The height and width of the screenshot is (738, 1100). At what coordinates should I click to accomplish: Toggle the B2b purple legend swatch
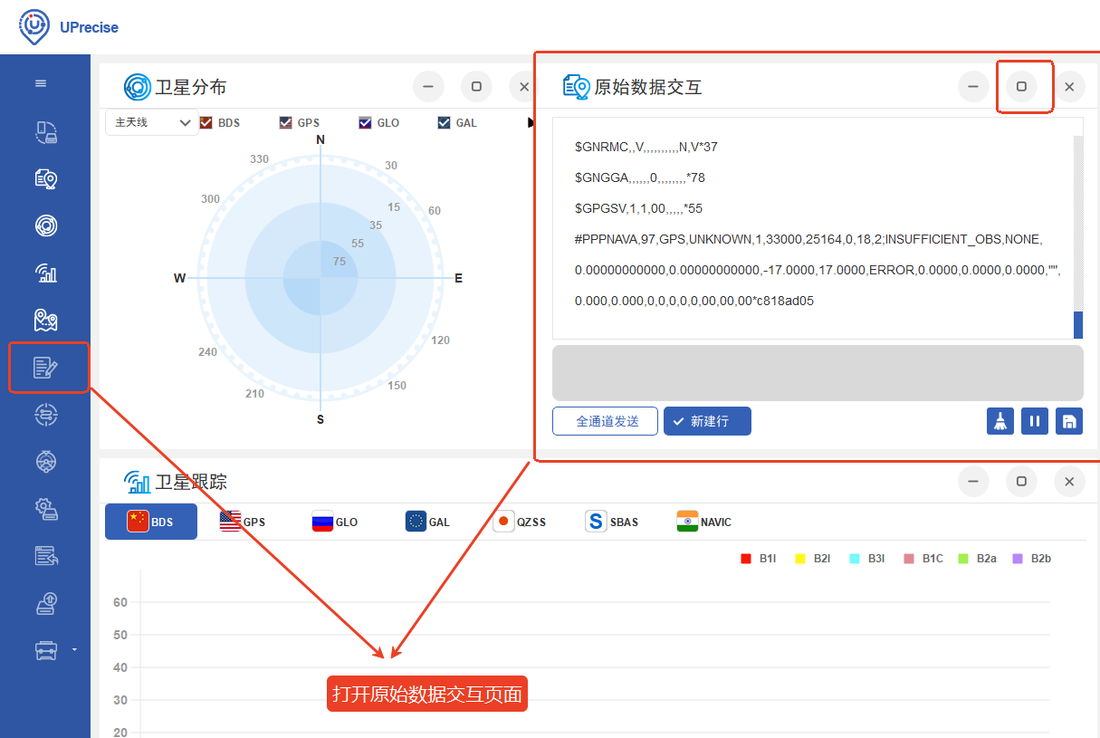point(1017,558)
